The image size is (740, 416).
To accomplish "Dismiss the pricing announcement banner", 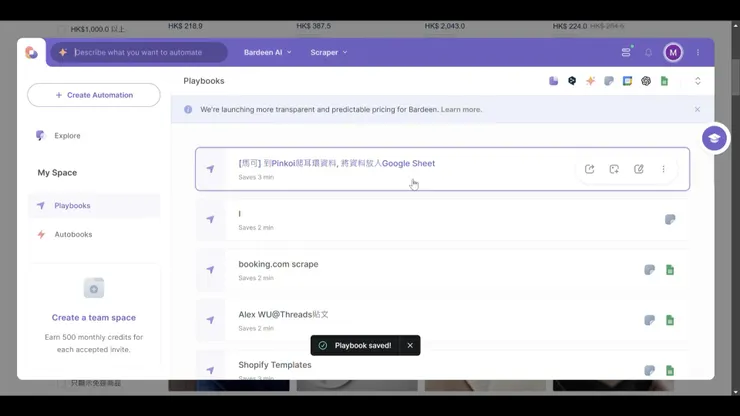I will pos(697,110).
